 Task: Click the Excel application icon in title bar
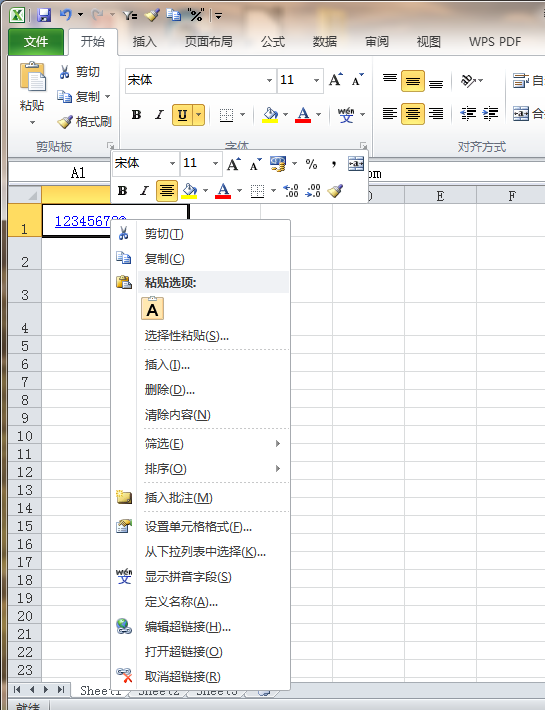pyautogui.click(x=17, y=15)
